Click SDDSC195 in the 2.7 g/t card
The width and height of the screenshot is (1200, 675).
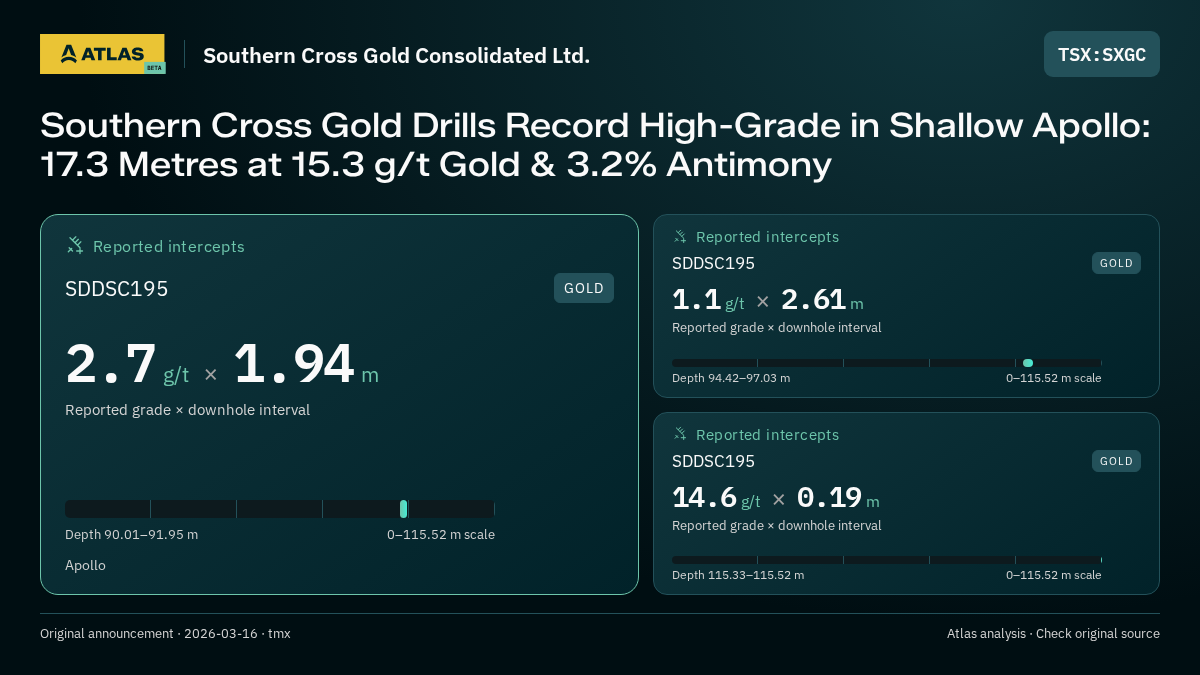pos(116,289)
